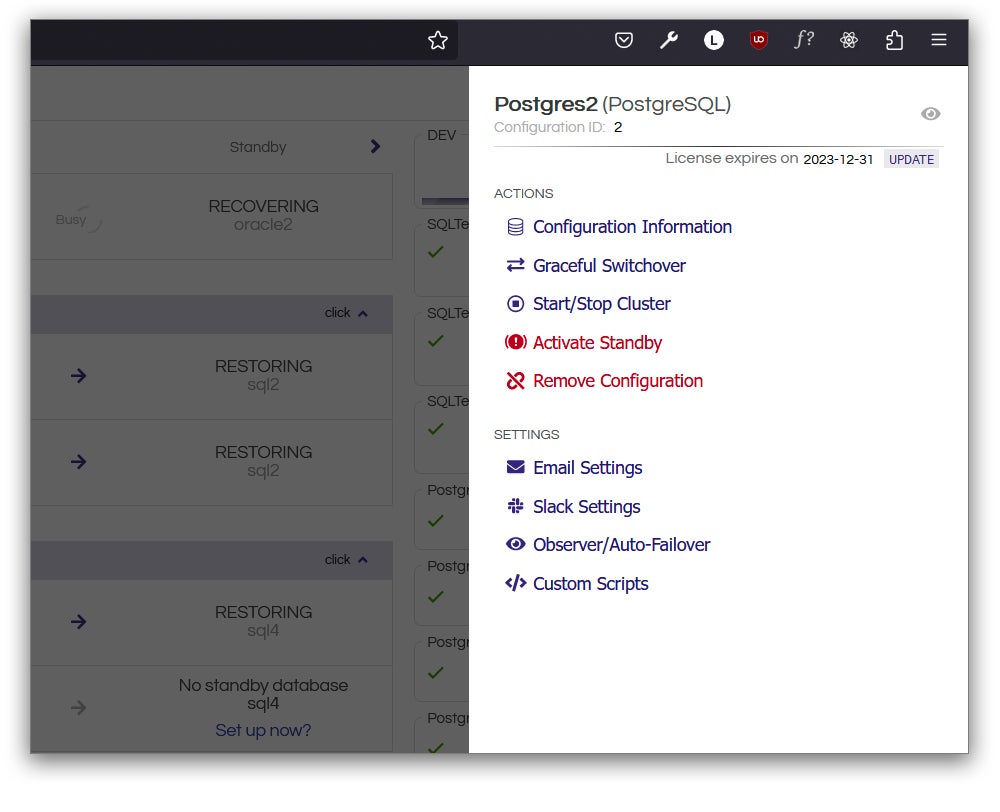Click the Slack logo icon
1000x812 pixels.
[x=515, y=506]
